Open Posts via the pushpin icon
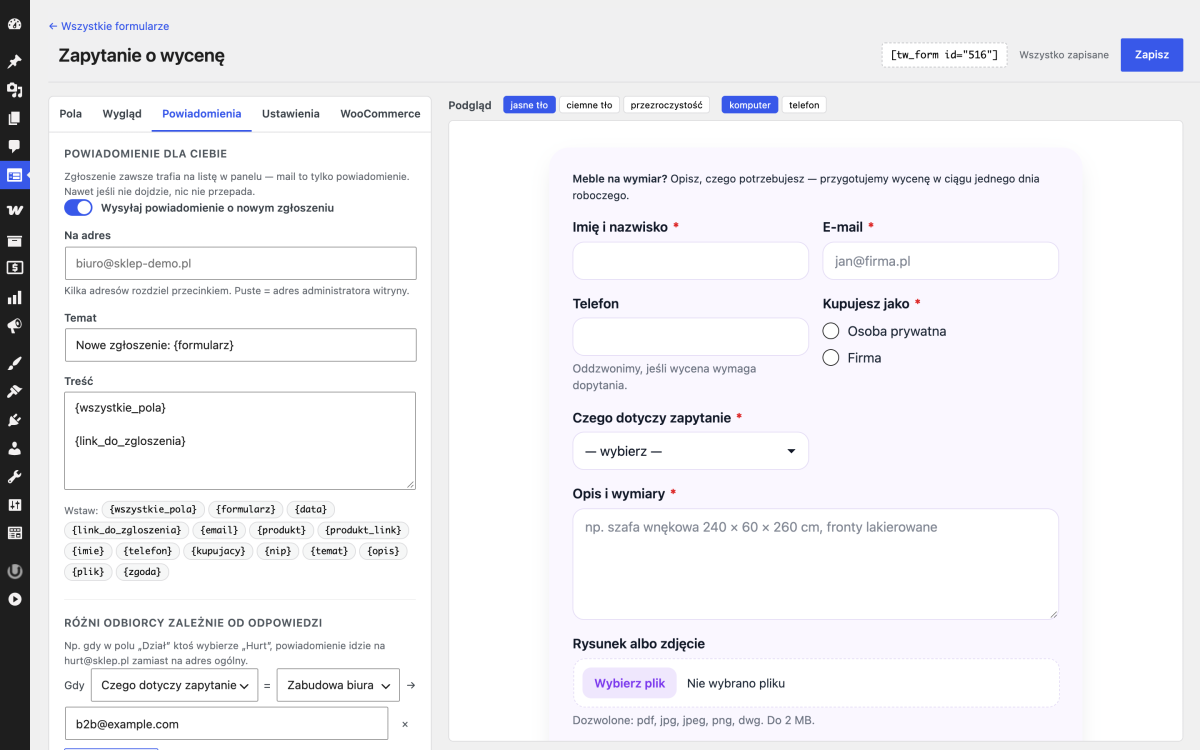The height and width of the screenshot is (750, 1200). point(15,62)
